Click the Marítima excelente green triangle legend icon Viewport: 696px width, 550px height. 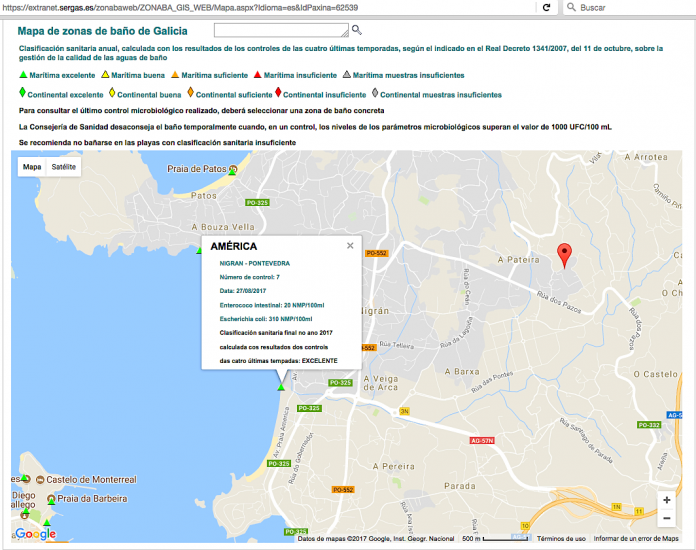(x=23, y=75)
